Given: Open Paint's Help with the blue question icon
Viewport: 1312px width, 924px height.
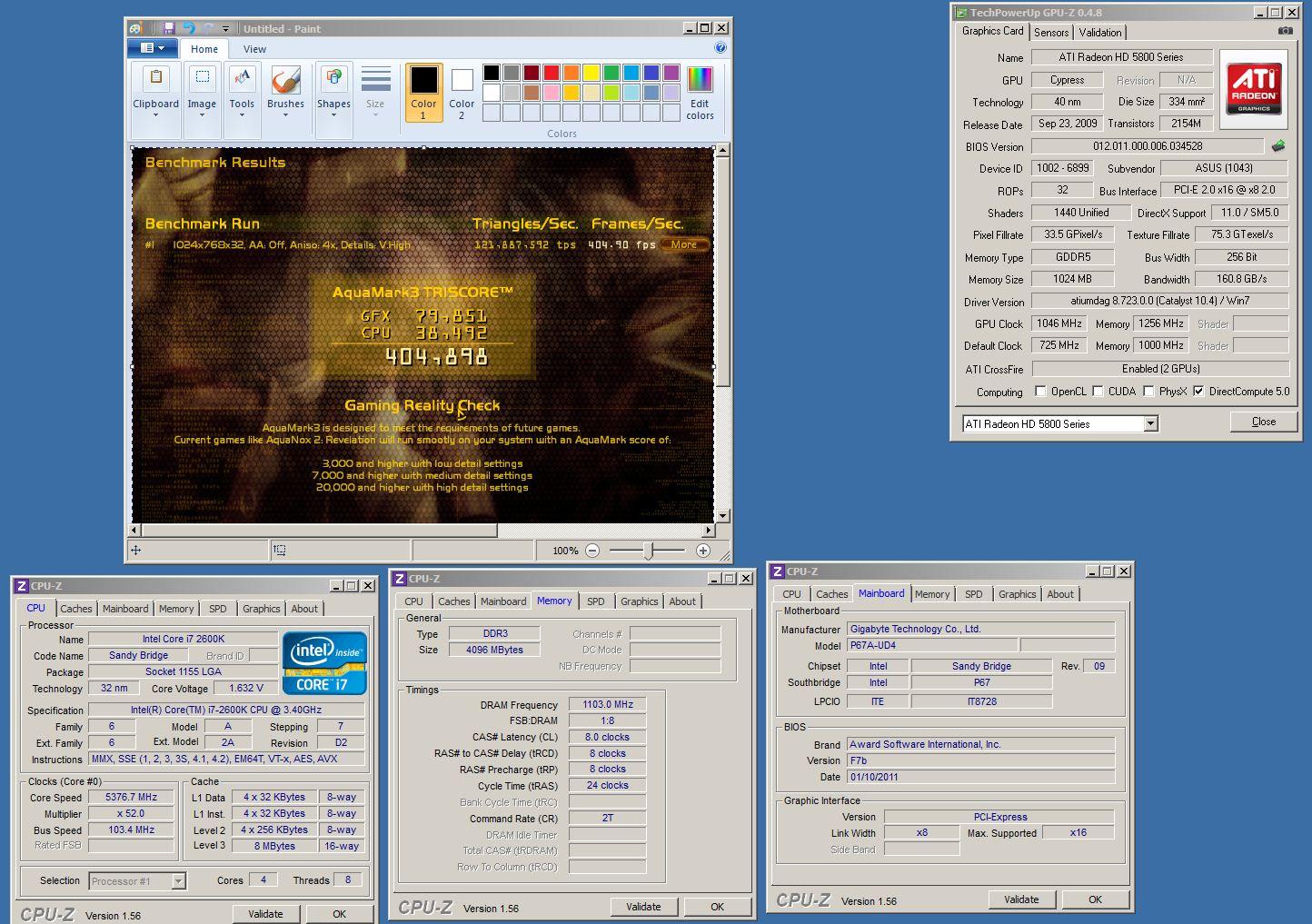Looking at the screenshot, I should 721,48.
